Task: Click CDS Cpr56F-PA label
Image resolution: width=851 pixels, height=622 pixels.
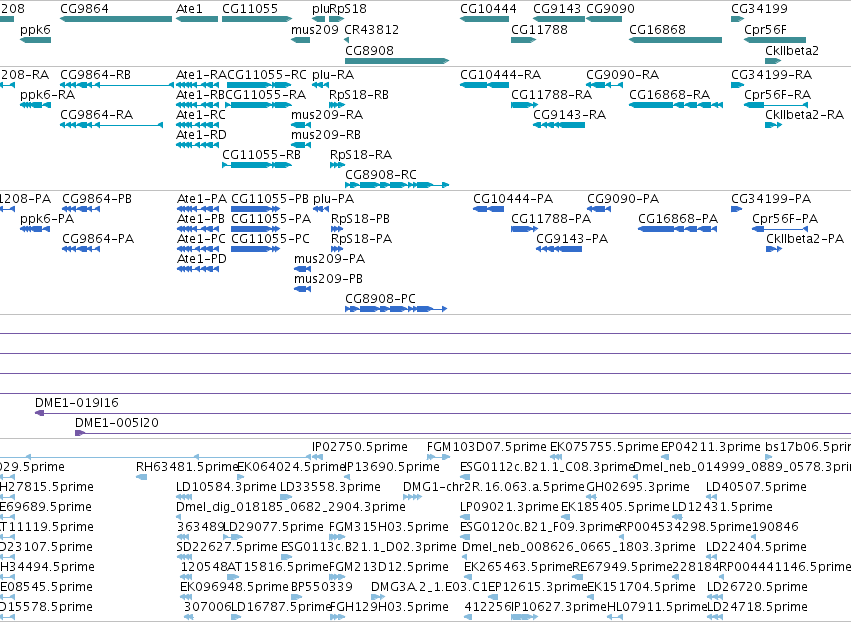Action: point(785,219)
